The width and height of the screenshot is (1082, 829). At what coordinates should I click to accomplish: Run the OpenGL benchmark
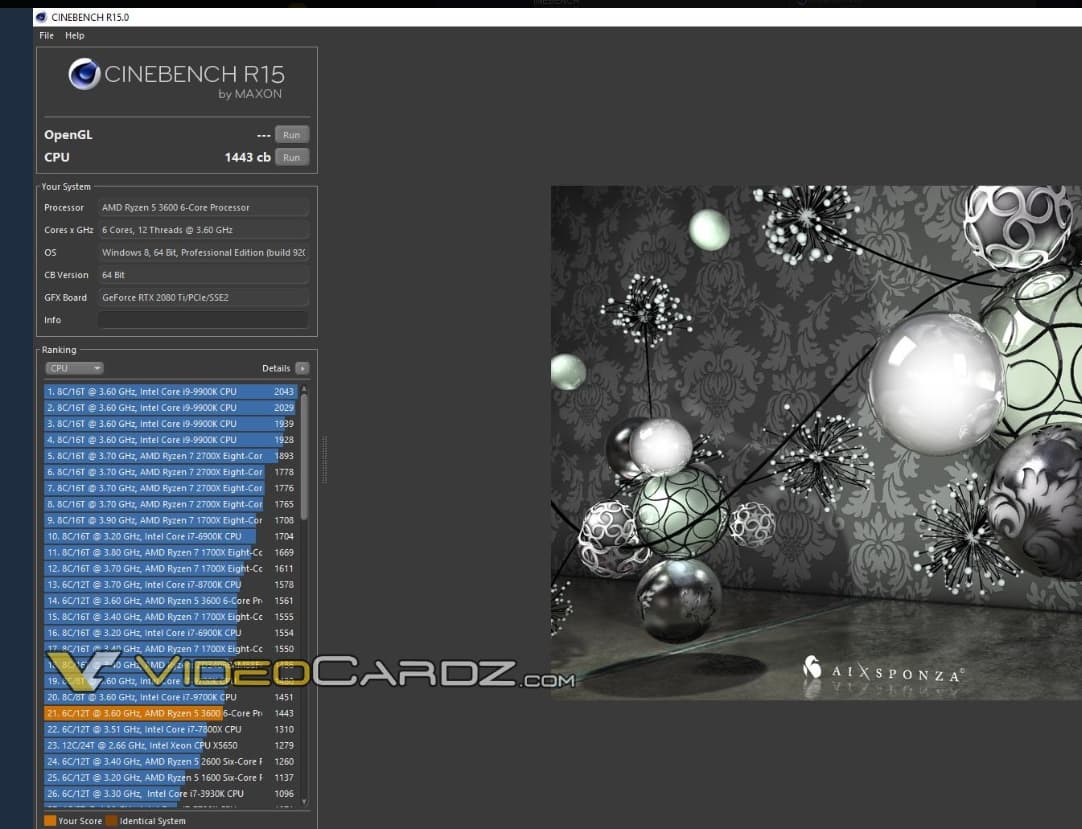[292, 135]
